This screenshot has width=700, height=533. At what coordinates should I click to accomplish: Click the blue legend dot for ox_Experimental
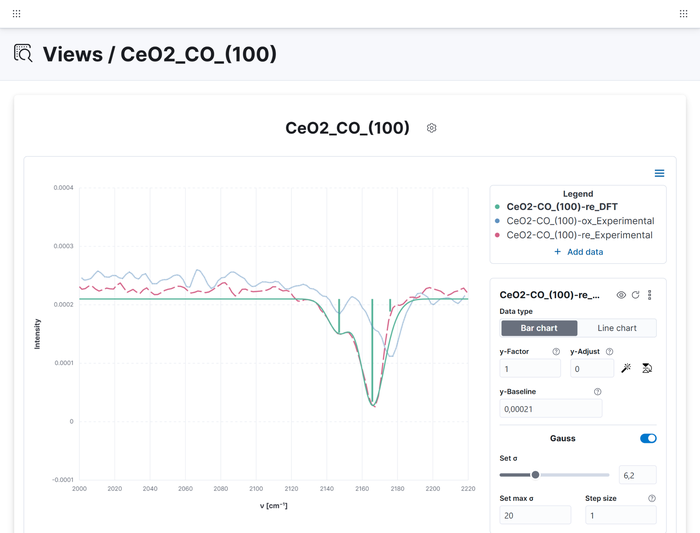497,221
